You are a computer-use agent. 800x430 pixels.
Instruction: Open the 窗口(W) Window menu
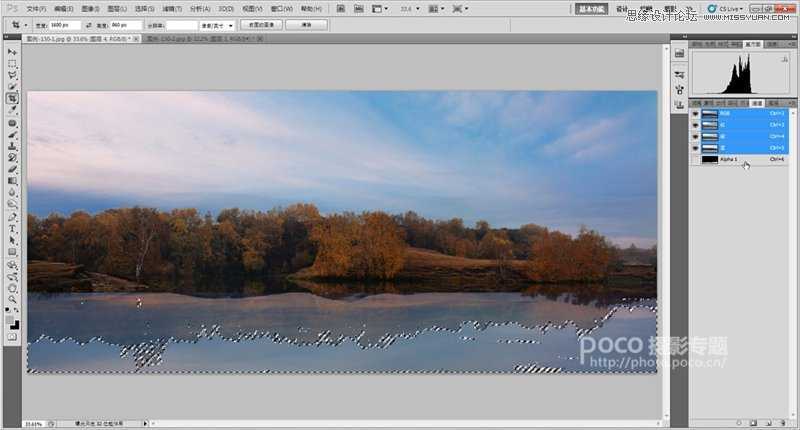coord(281,9)
